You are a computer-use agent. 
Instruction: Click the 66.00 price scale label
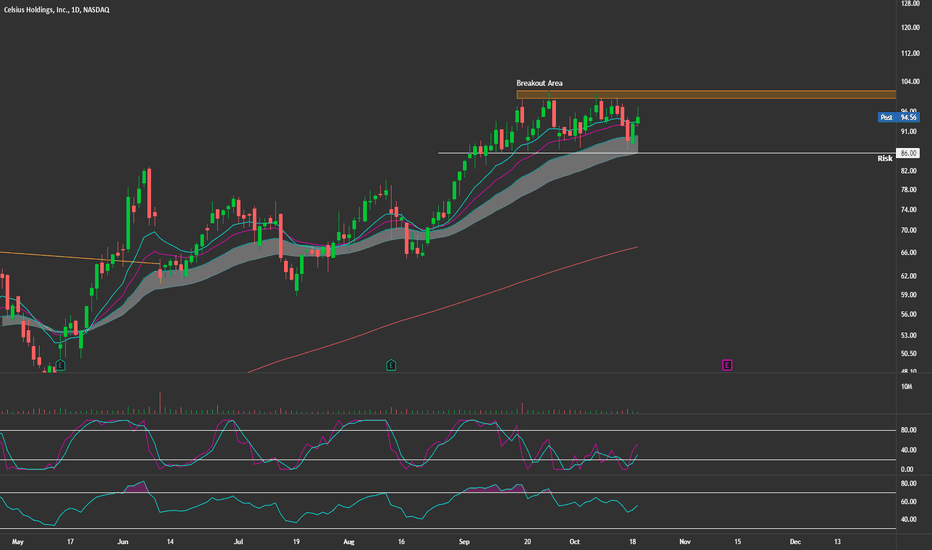coord(908,253)
